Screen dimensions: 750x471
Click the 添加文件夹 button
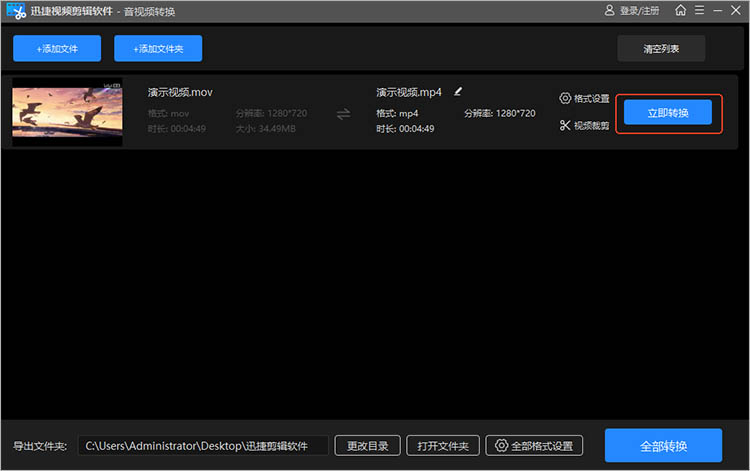pyautogui.click(x=158, y=48)
